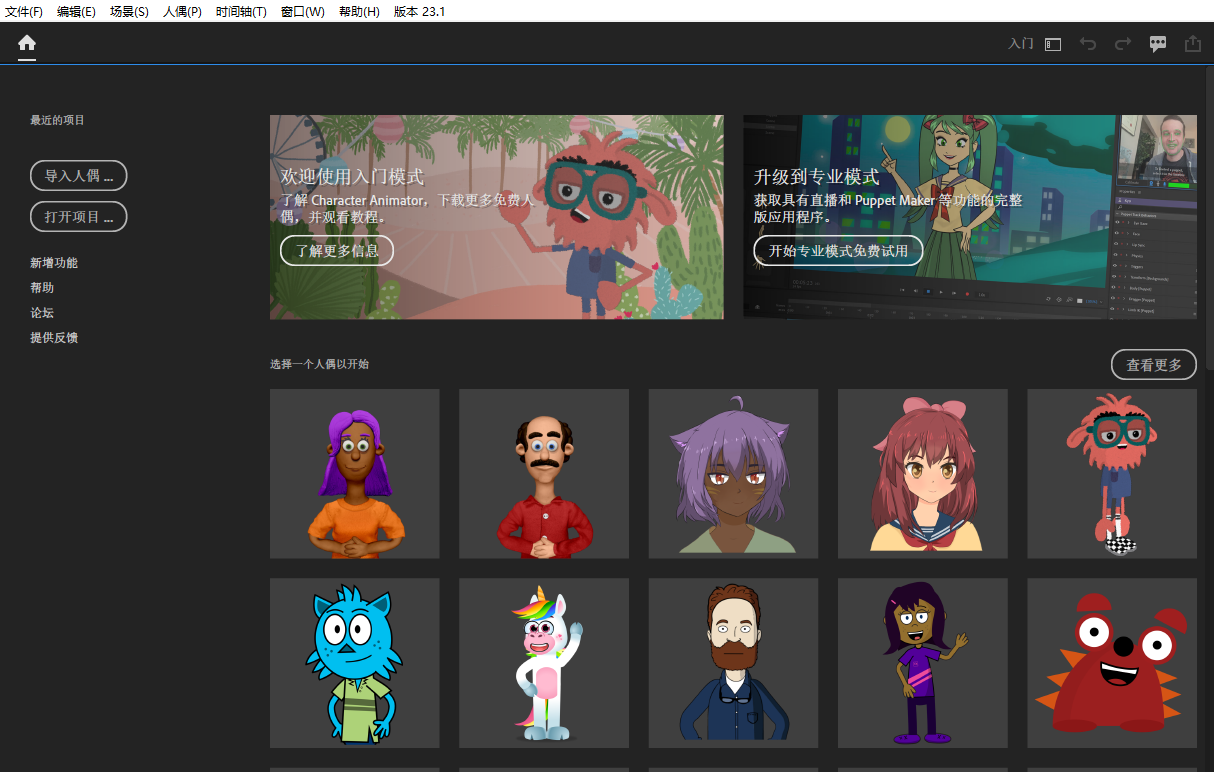Open the 时间轴(T) menu
Image resolution: width=1214 pixels, height=772 pixels.
(241, 11)
